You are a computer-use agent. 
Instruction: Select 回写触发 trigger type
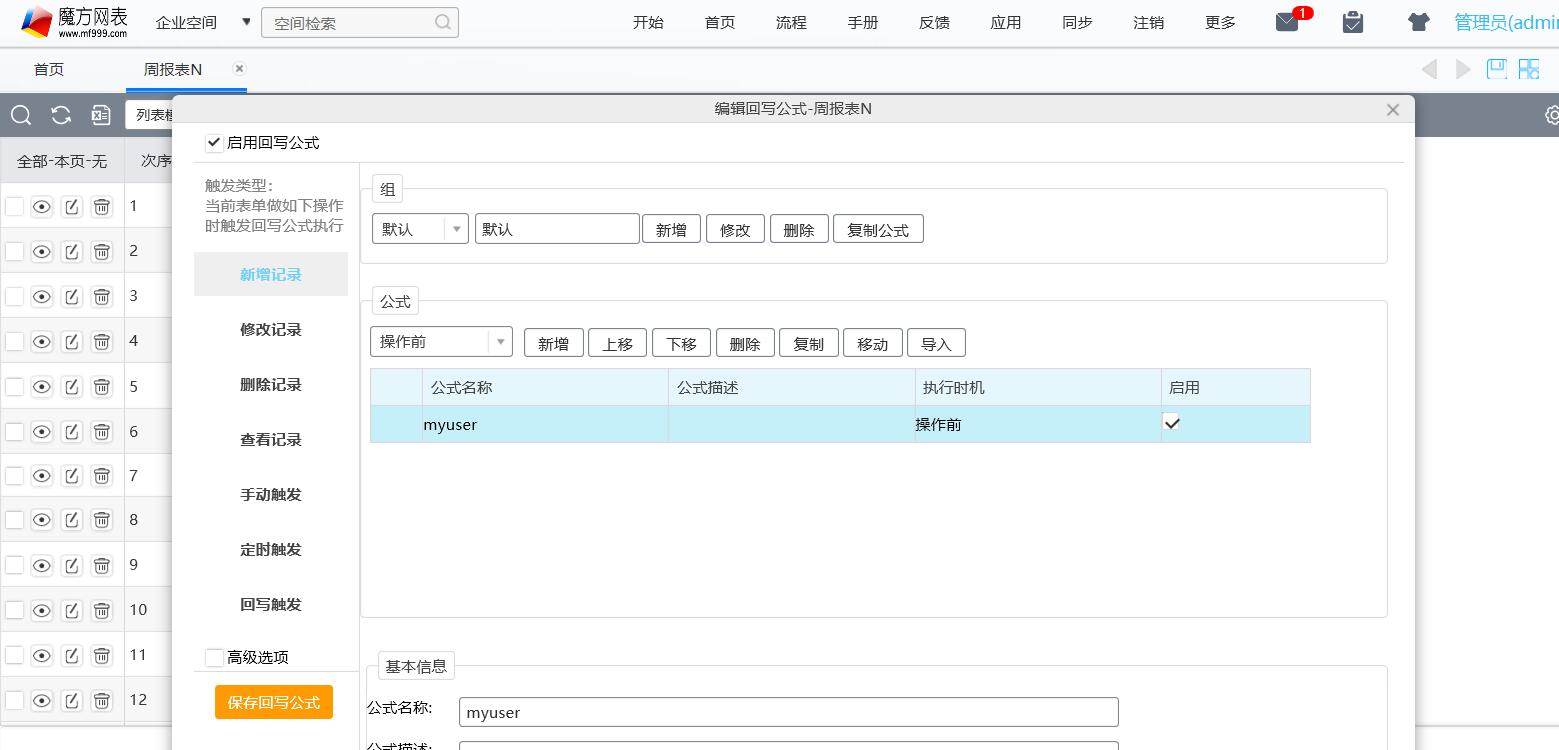271,604
